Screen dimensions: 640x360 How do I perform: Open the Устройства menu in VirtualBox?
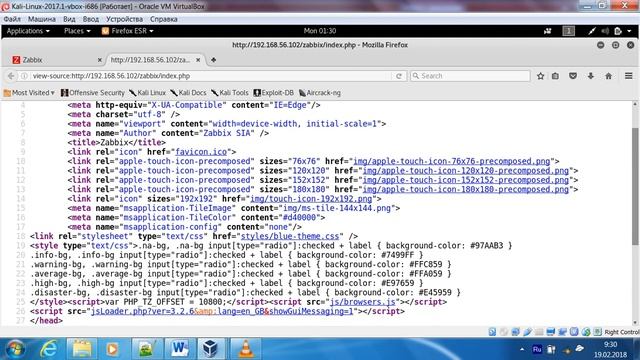point(124,19)
